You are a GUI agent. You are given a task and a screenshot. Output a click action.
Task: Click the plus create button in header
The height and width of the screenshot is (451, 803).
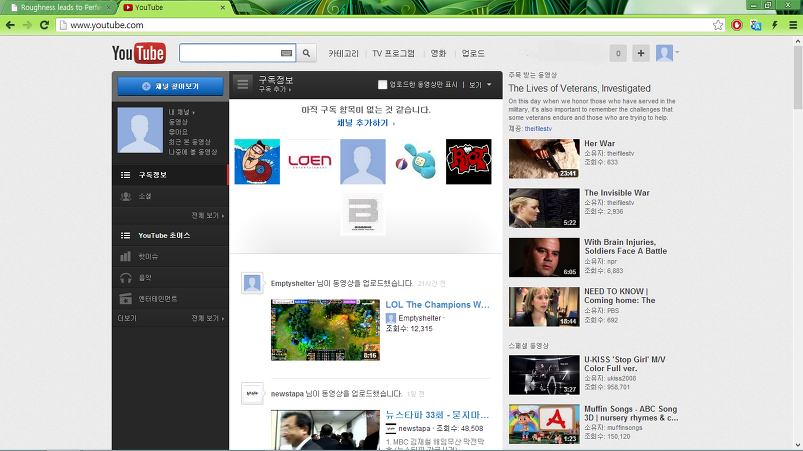641,53
